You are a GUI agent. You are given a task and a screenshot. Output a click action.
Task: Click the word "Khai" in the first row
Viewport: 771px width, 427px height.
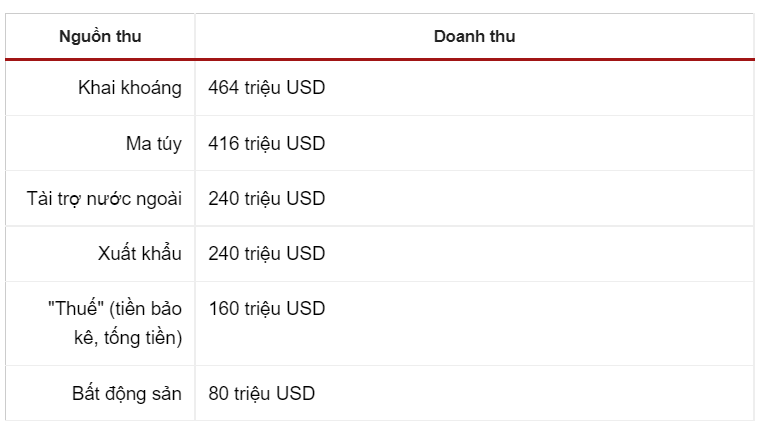[x=95, y=88]
